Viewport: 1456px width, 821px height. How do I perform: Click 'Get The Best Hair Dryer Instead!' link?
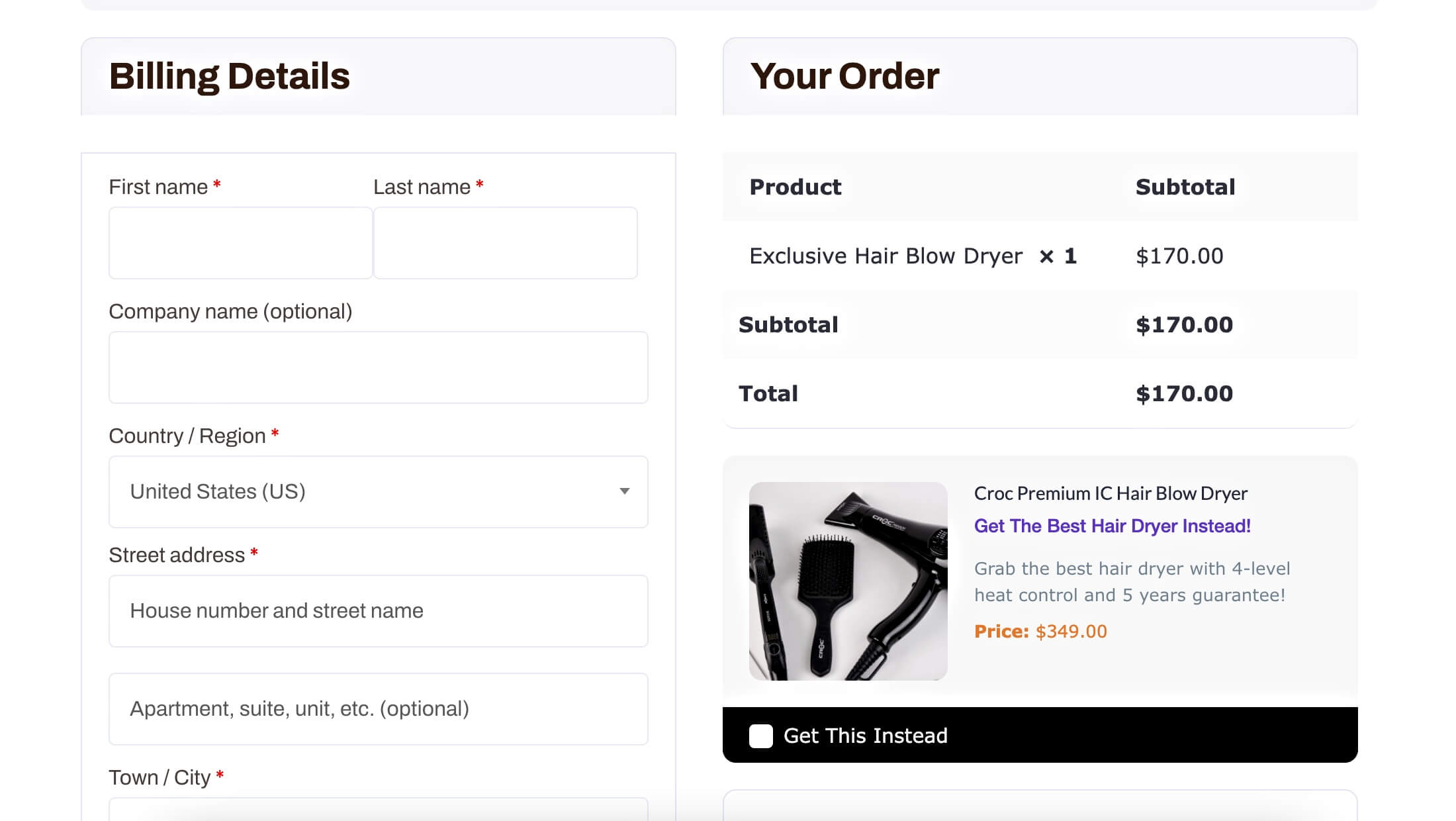(1112, 525)
